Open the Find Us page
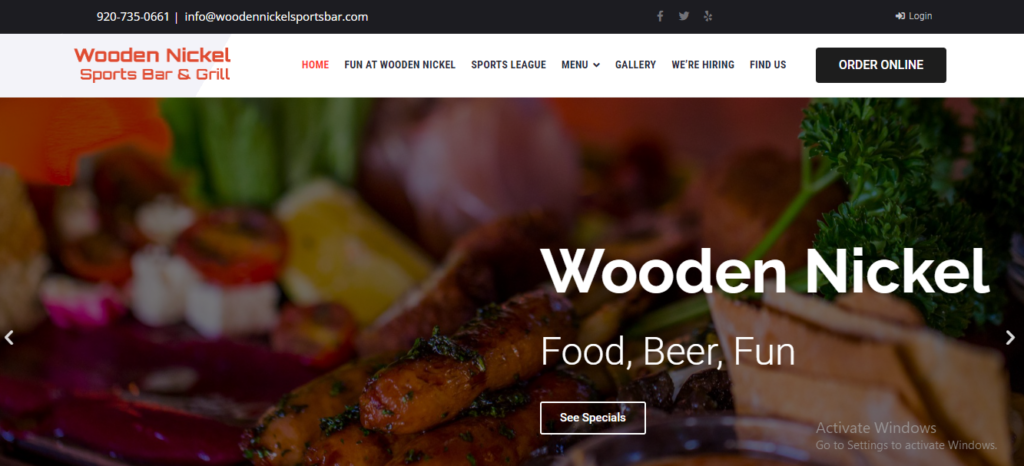Viewport: 1024px width, 466px height. click(768, 65)
